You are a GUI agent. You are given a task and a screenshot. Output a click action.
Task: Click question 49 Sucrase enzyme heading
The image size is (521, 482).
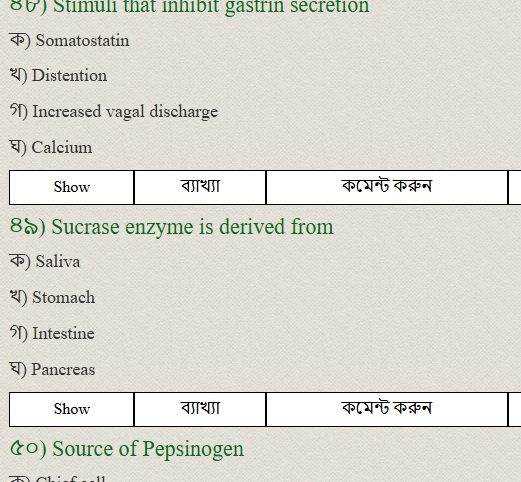(172, 227)
